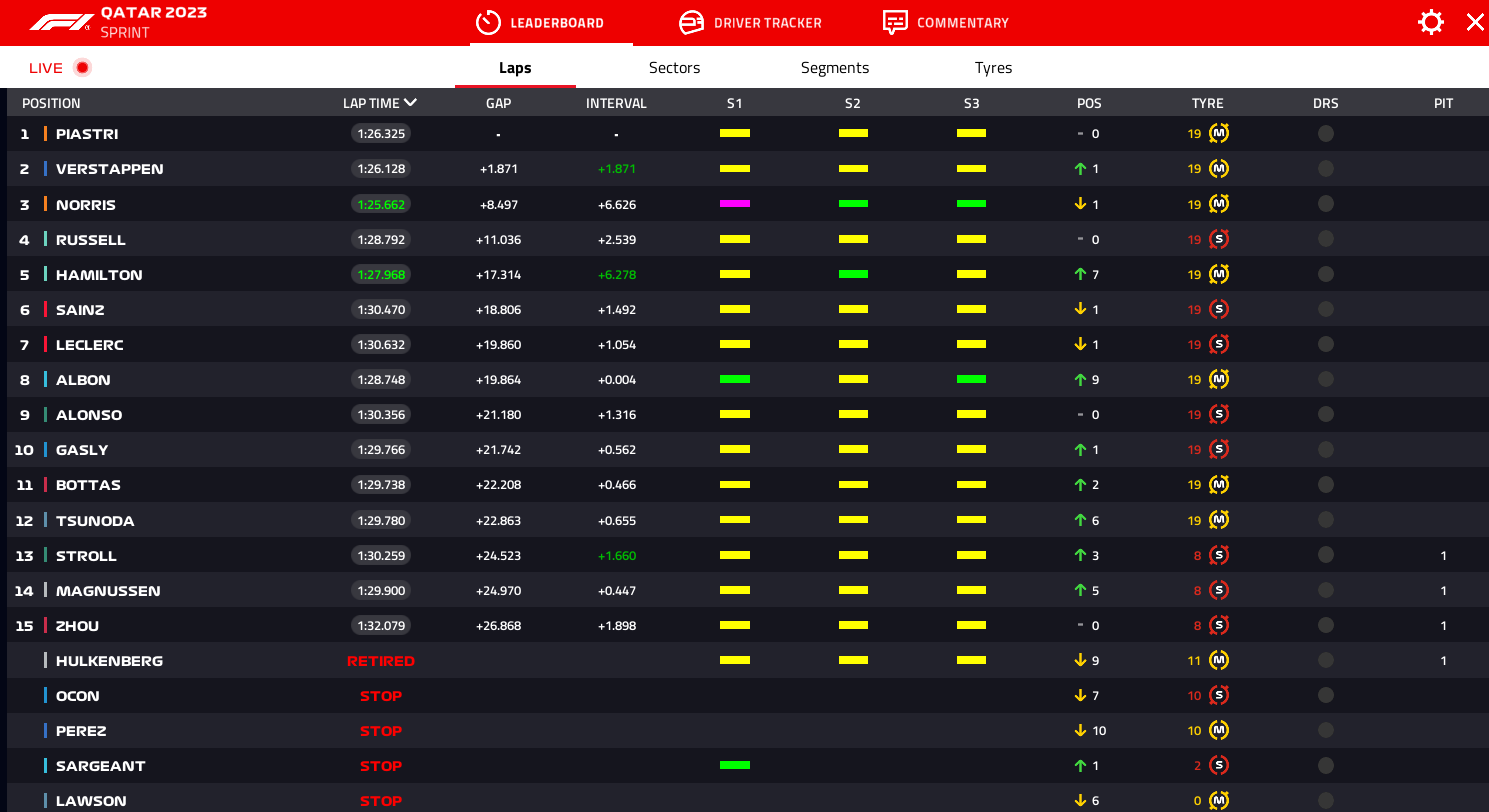Click the TYRE column header

tap(1207, 103)
